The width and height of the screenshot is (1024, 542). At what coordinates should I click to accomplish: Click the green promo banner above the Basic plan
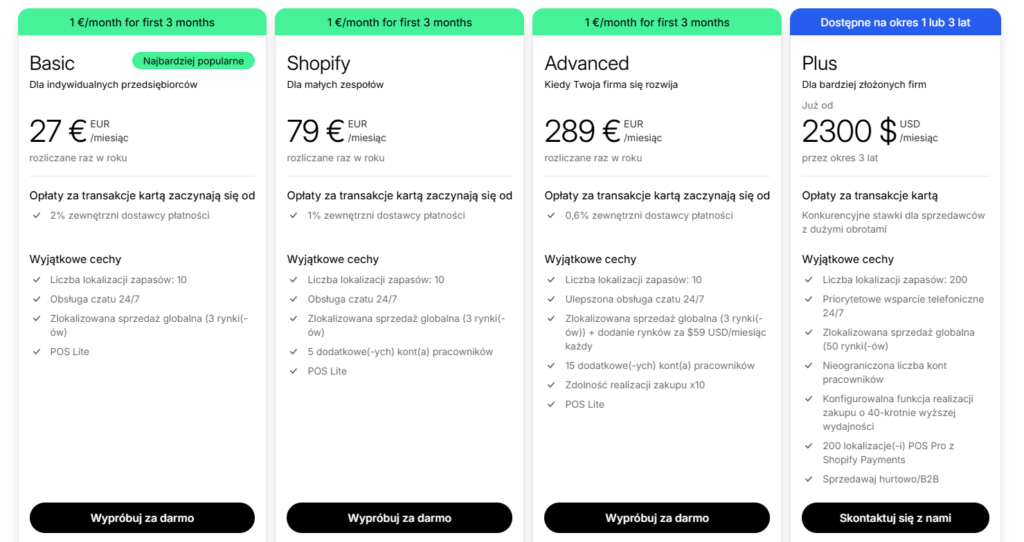142,22
